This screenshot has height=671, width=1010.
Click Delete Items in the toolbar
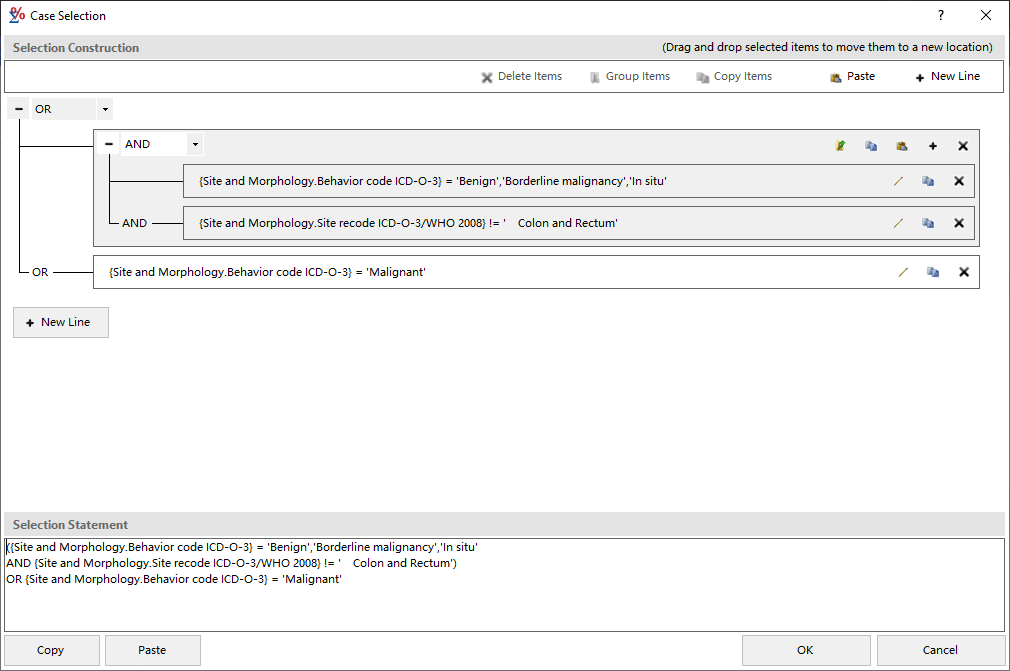click(x=521, y=76)
